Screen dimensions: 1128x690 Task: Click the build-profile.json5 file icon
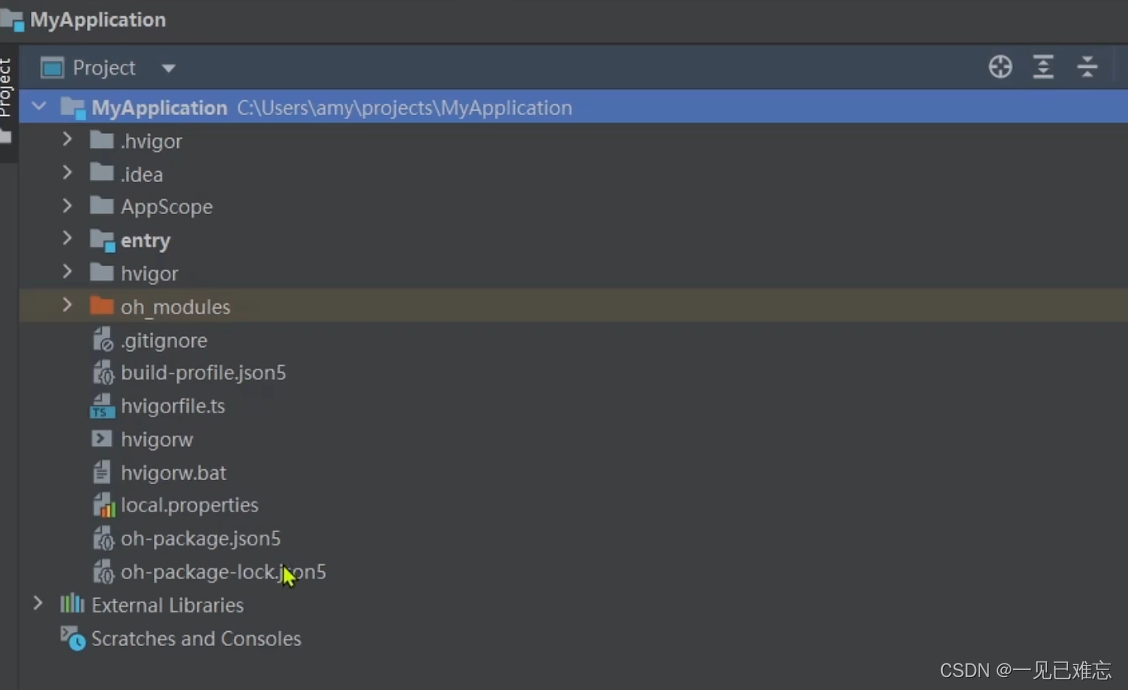[x=103, y=372]
